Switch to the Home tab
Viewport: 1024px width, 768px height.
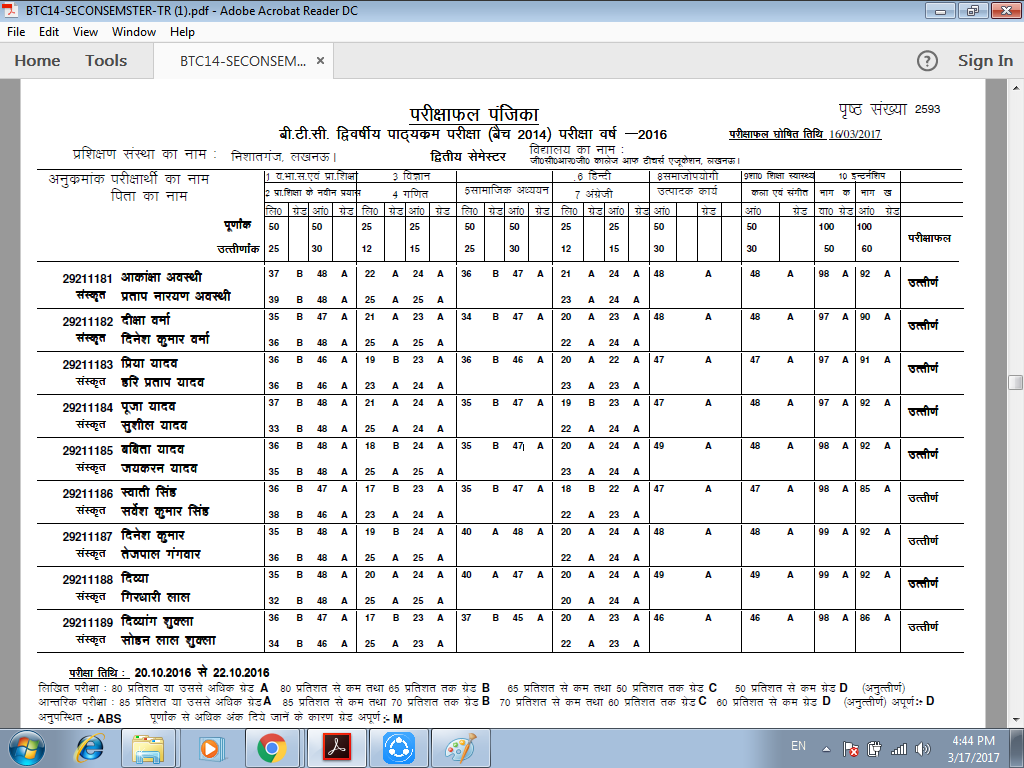[37, 61]
